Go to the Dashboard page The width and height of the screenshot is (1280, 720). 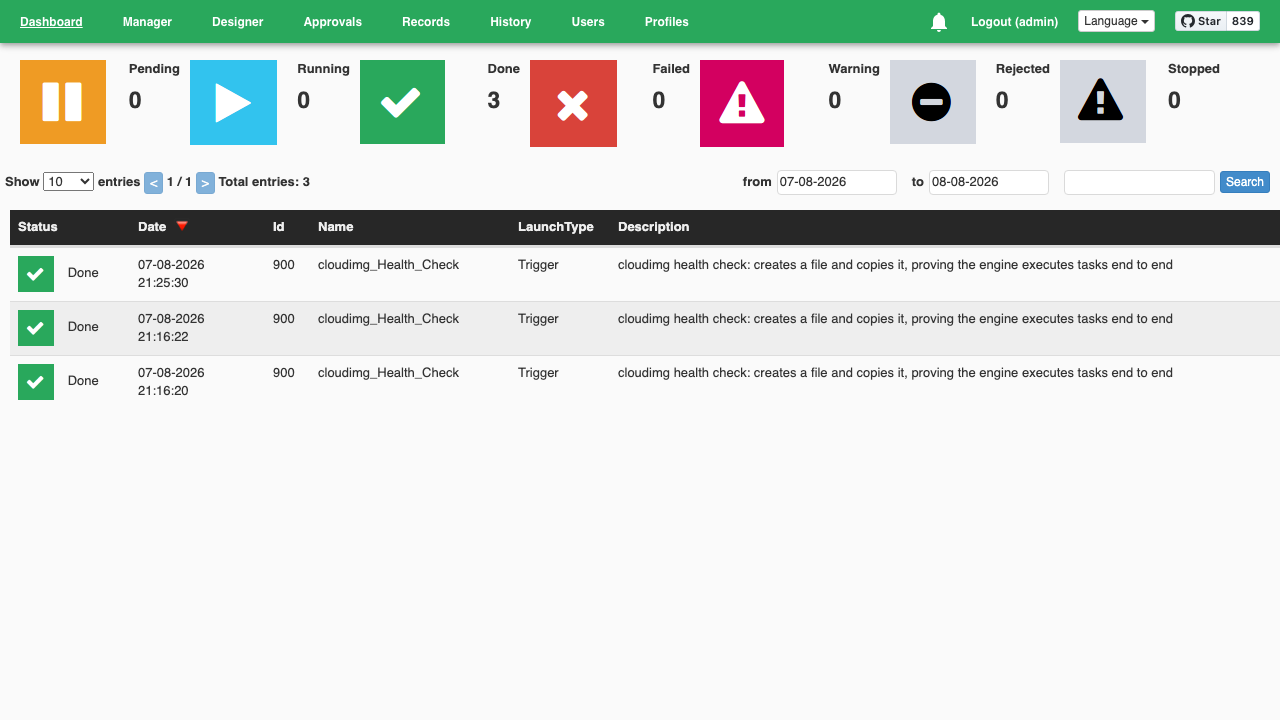[51, 22]
